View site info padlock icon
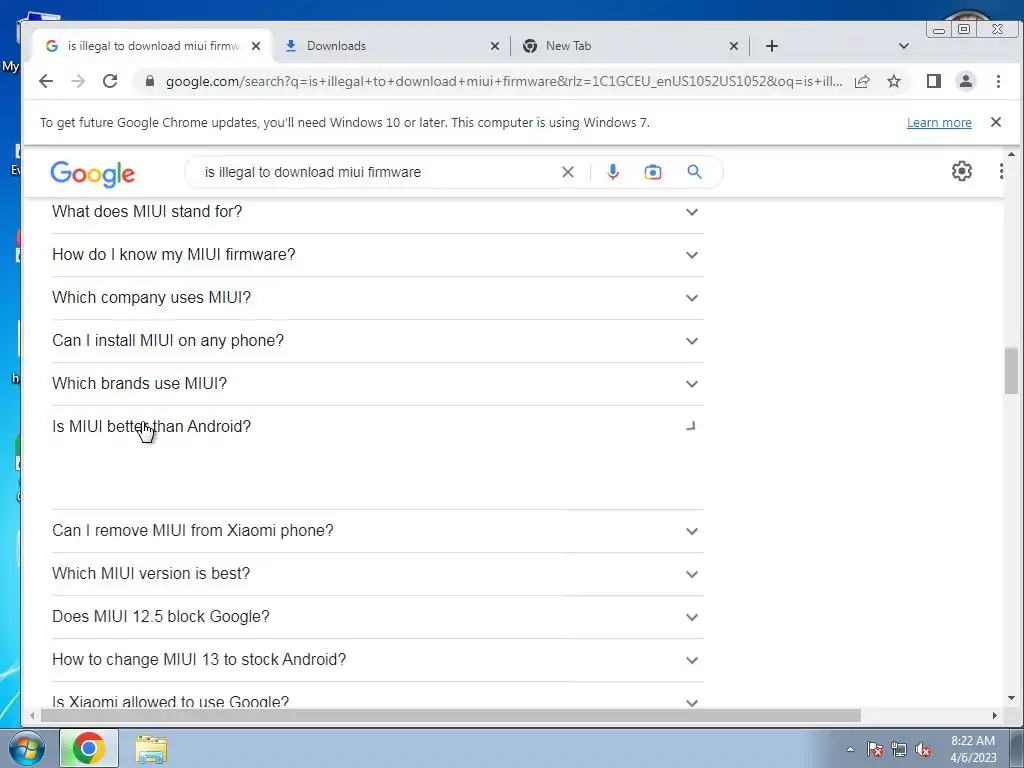 coord(150,81)
